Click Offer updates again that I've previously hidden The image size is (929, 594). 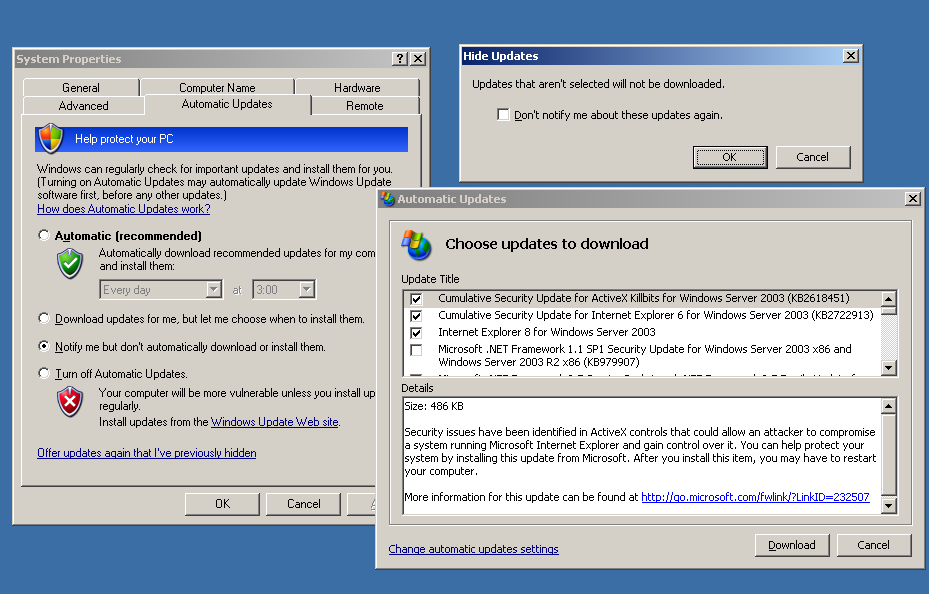click(147, 453)
